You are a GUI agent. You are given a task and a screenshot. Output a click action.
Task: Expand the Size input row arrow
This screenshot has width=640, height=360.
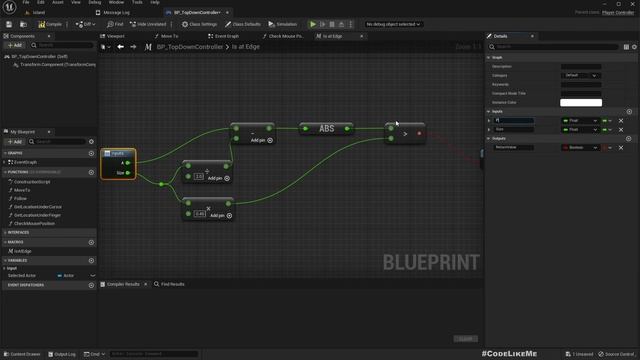click(x=489, y=130)
